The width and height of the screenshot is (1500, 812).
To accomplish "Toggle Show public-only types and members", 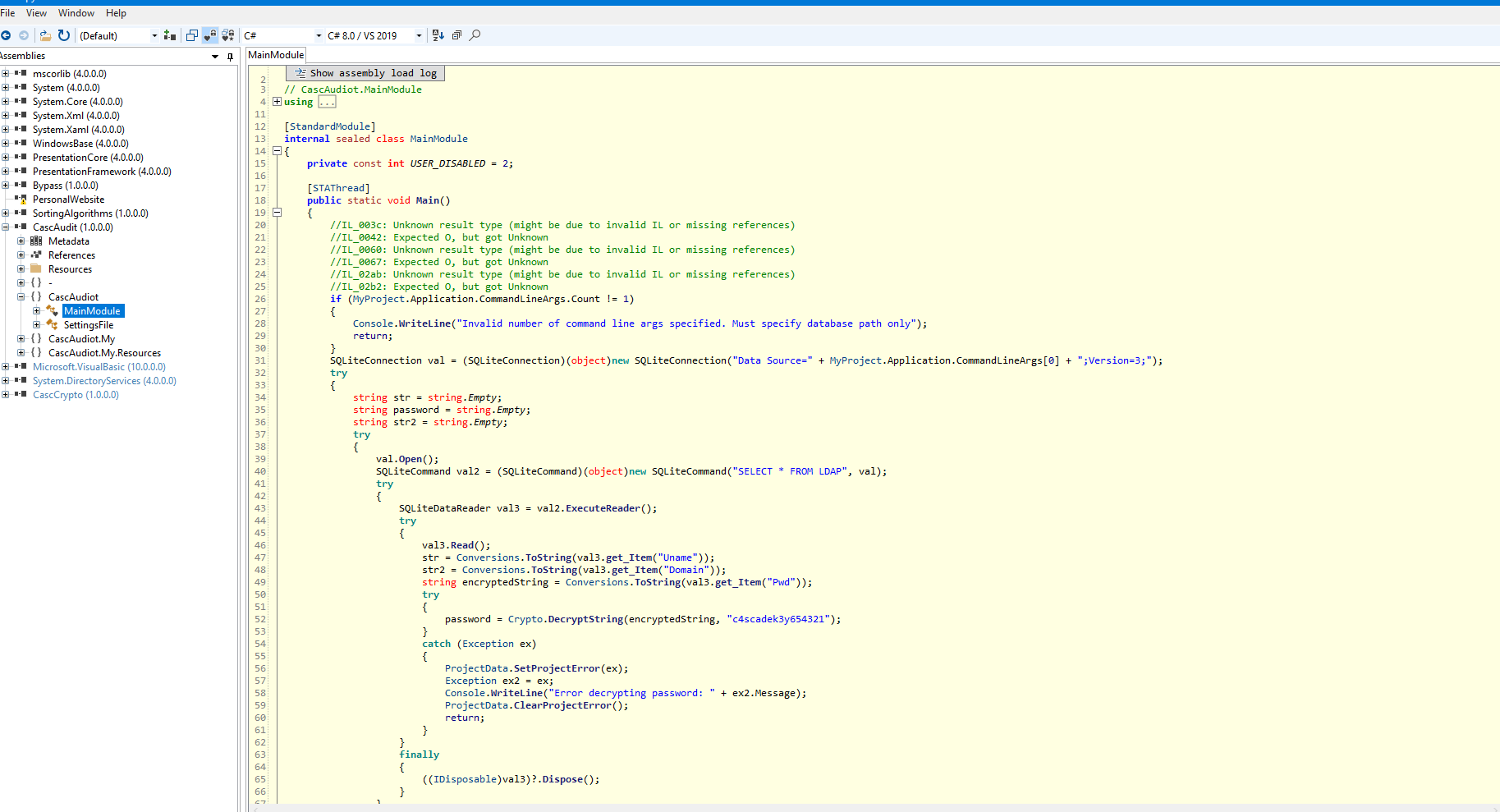I will tap(192, 35).
